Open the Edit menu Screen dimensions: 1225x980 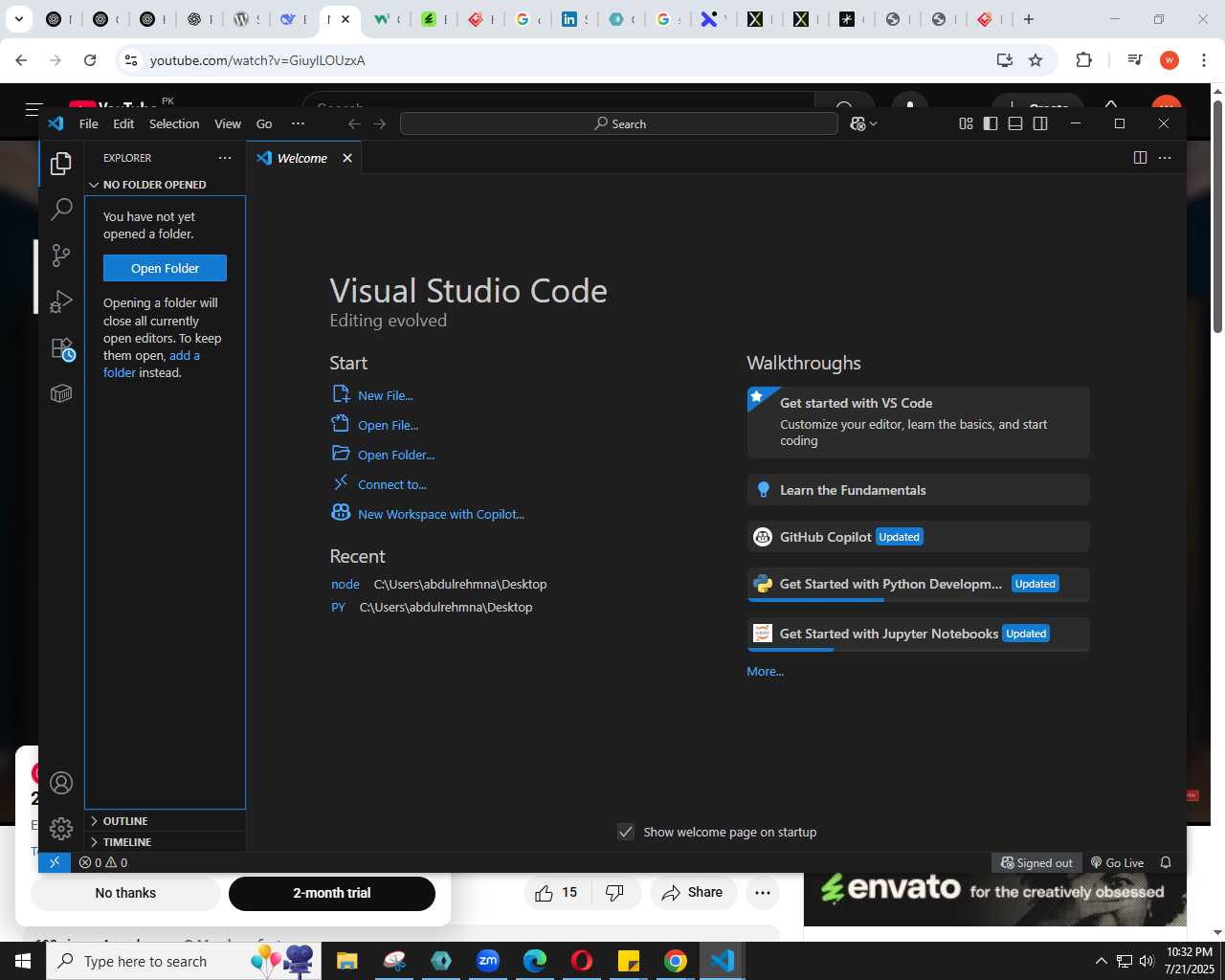coord(123,123)
